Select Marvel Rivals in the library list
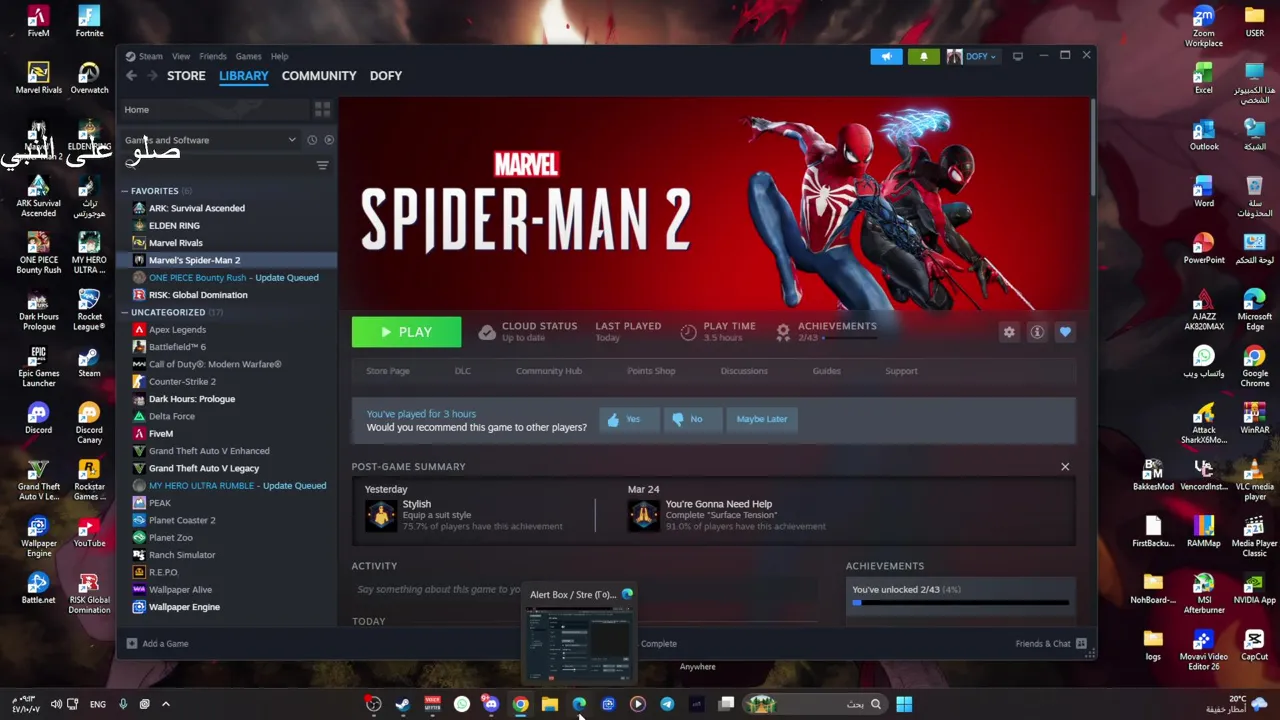Screen dimensions: 1280x720 click(x=175, y=243)
